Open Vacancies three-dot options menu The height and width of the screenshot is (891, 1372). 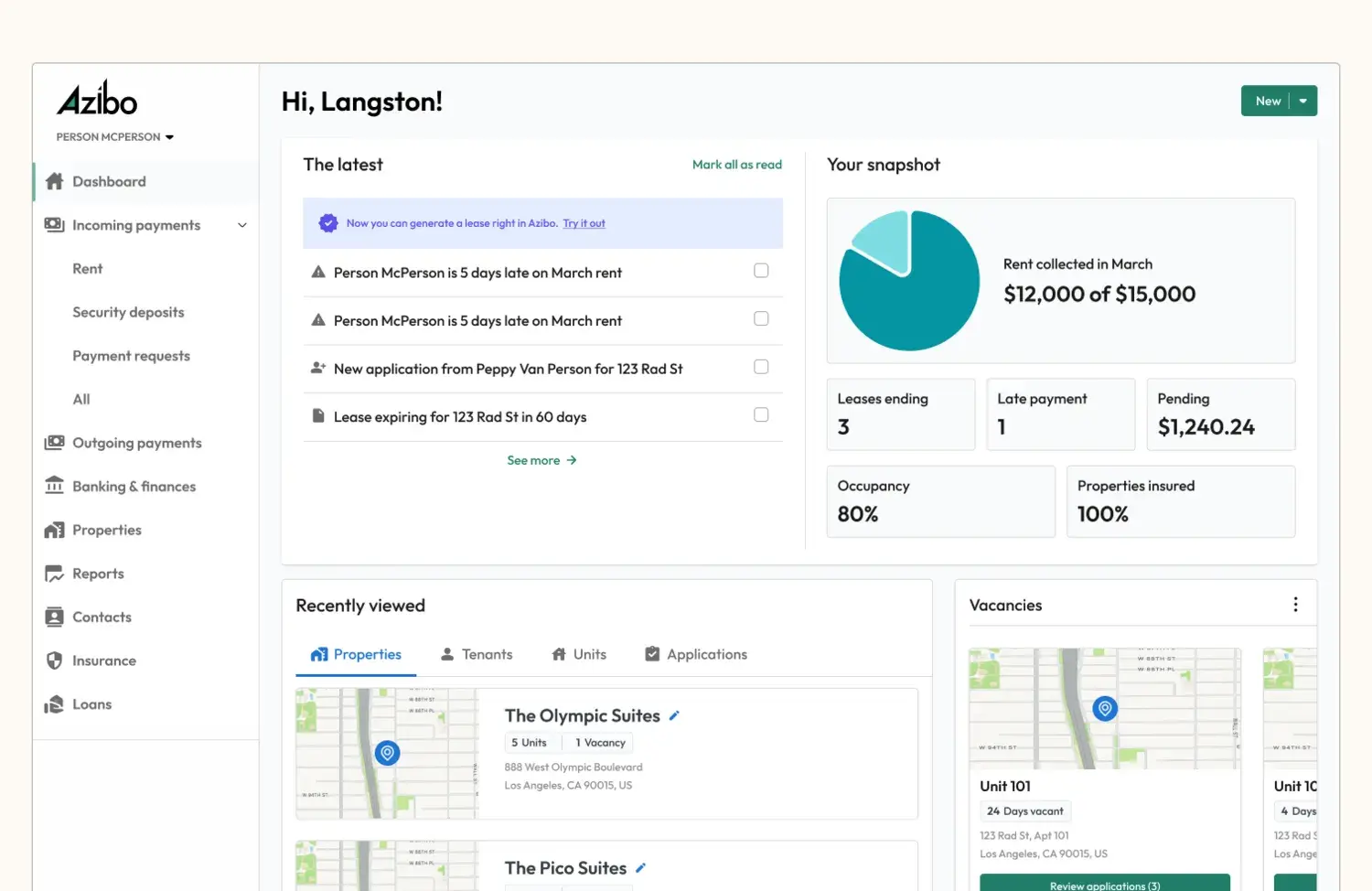click(x=1295, y=605)
